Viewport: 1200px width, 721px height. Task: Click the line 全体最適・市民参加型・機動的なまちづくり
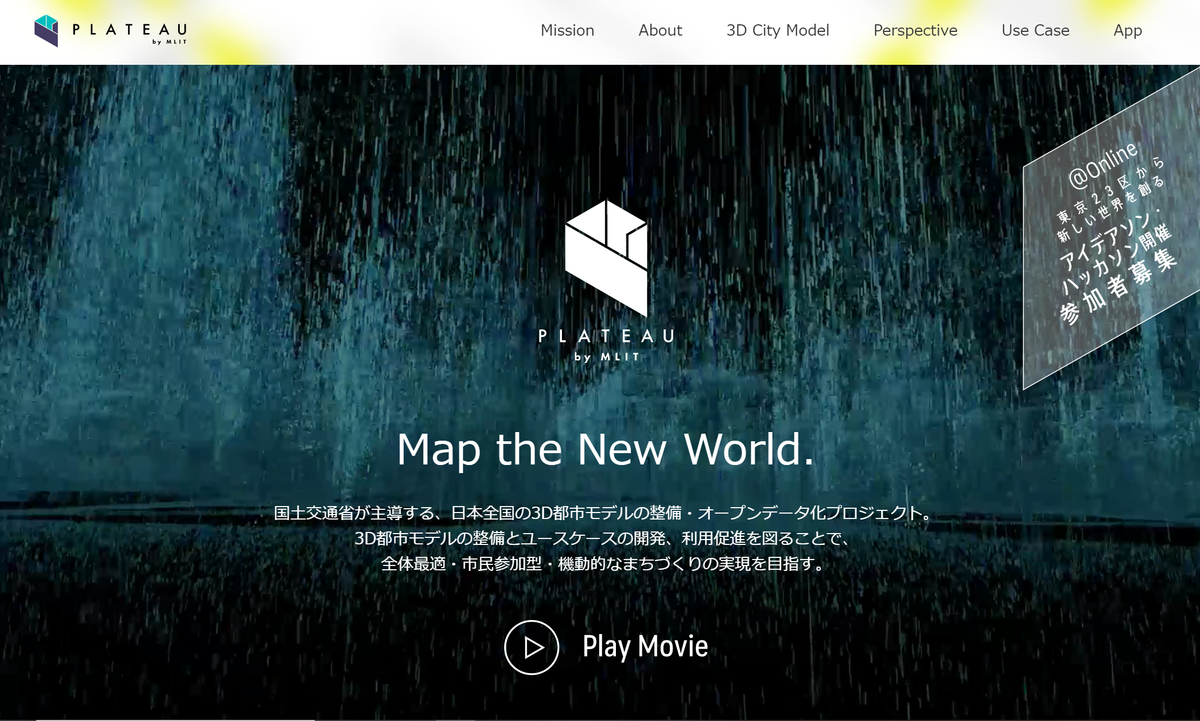click(603, 563)
